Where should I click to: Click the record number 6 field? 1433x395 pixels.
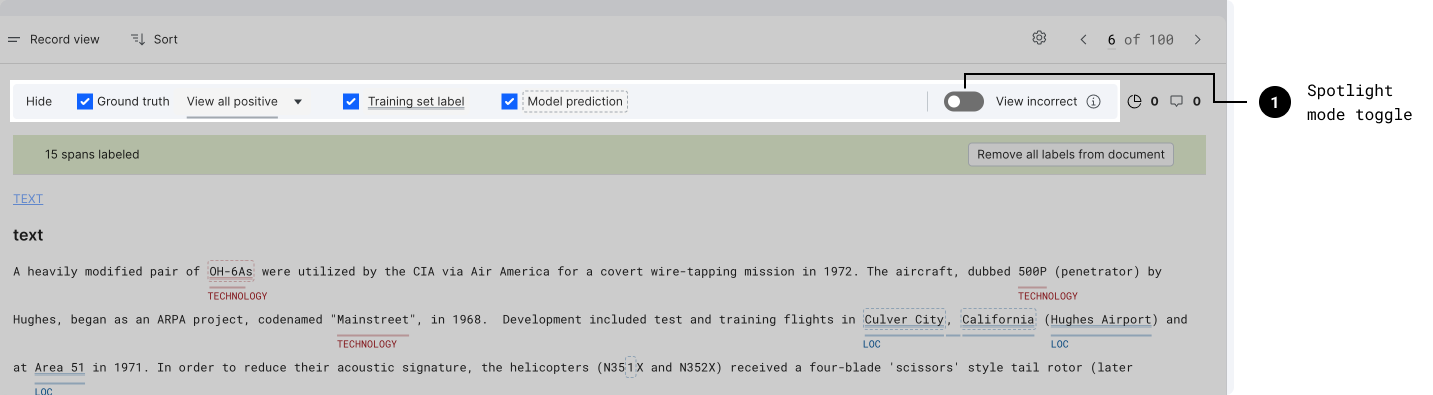pos(1111,40)
